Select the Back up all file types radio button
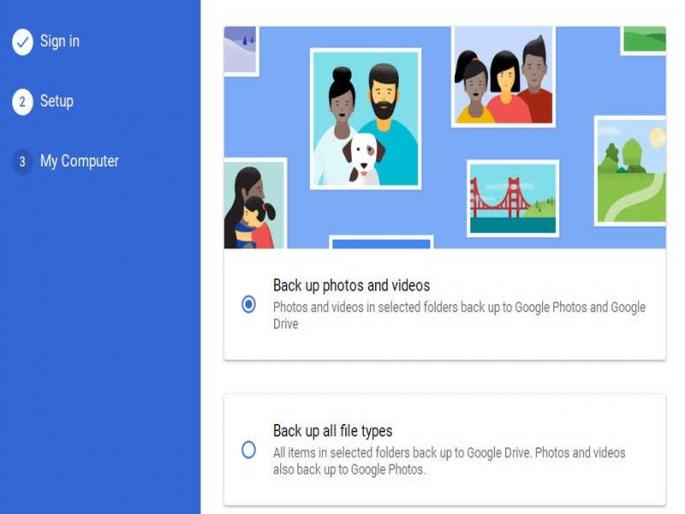 (249, 449)
